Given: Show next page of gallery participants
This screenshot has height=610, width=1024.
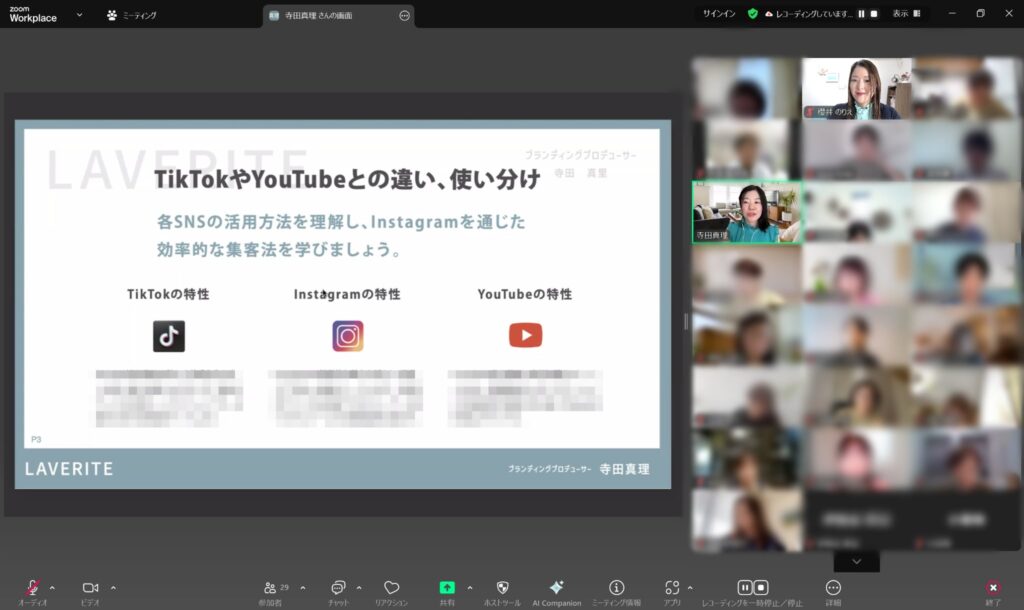Looking at the screenshot, I should point(856,562).
